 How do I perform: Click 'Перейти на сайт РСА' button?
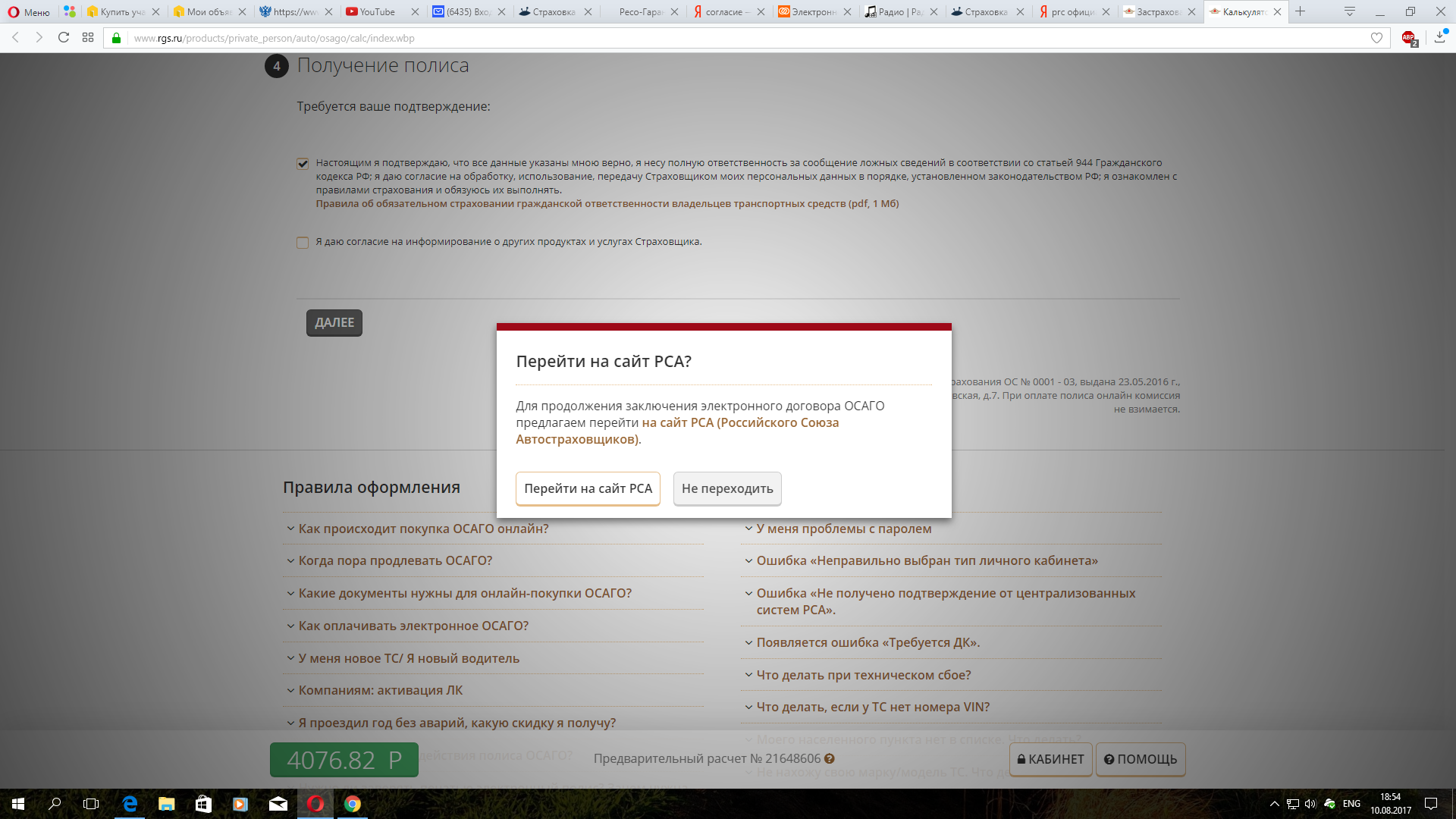pos(588,488)
